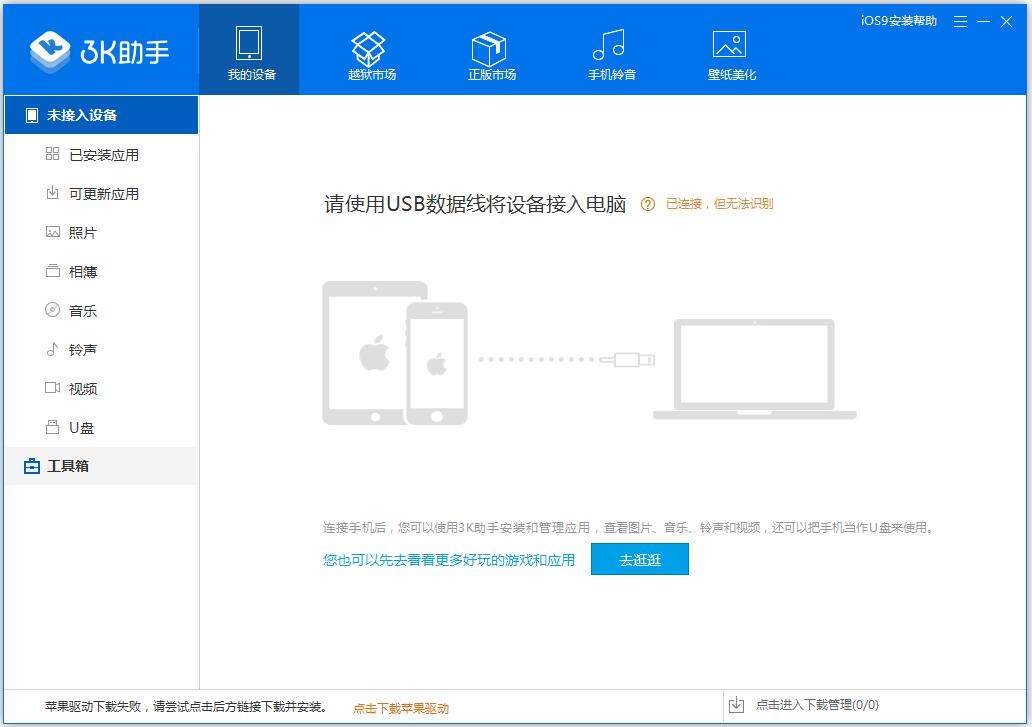This screenshot has width=1032, height=727.
Task: Open the download manager icon at bottom right
Action: point(738,704)
